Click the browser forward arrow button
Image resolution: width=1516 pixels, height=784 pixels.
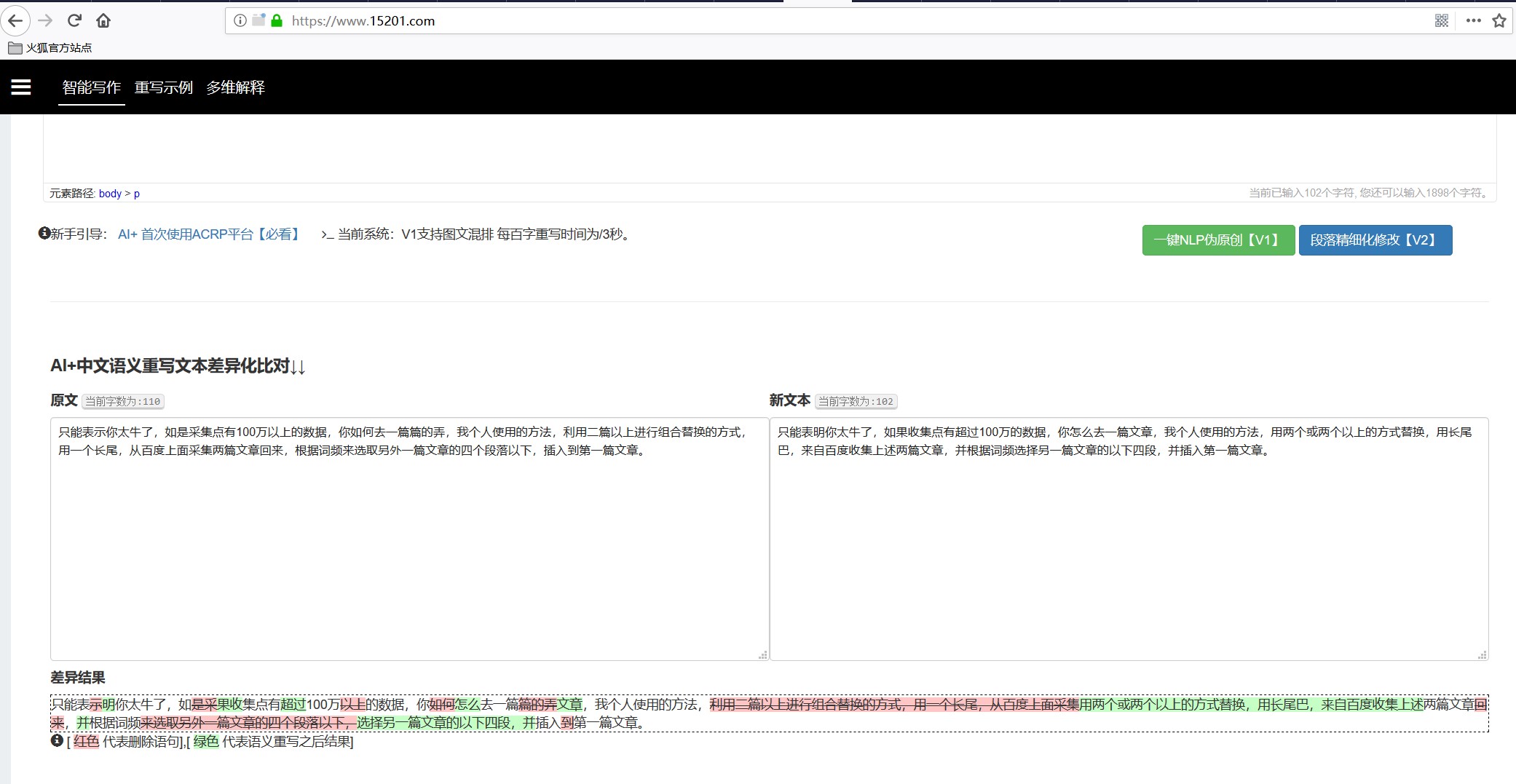(45, 20)
